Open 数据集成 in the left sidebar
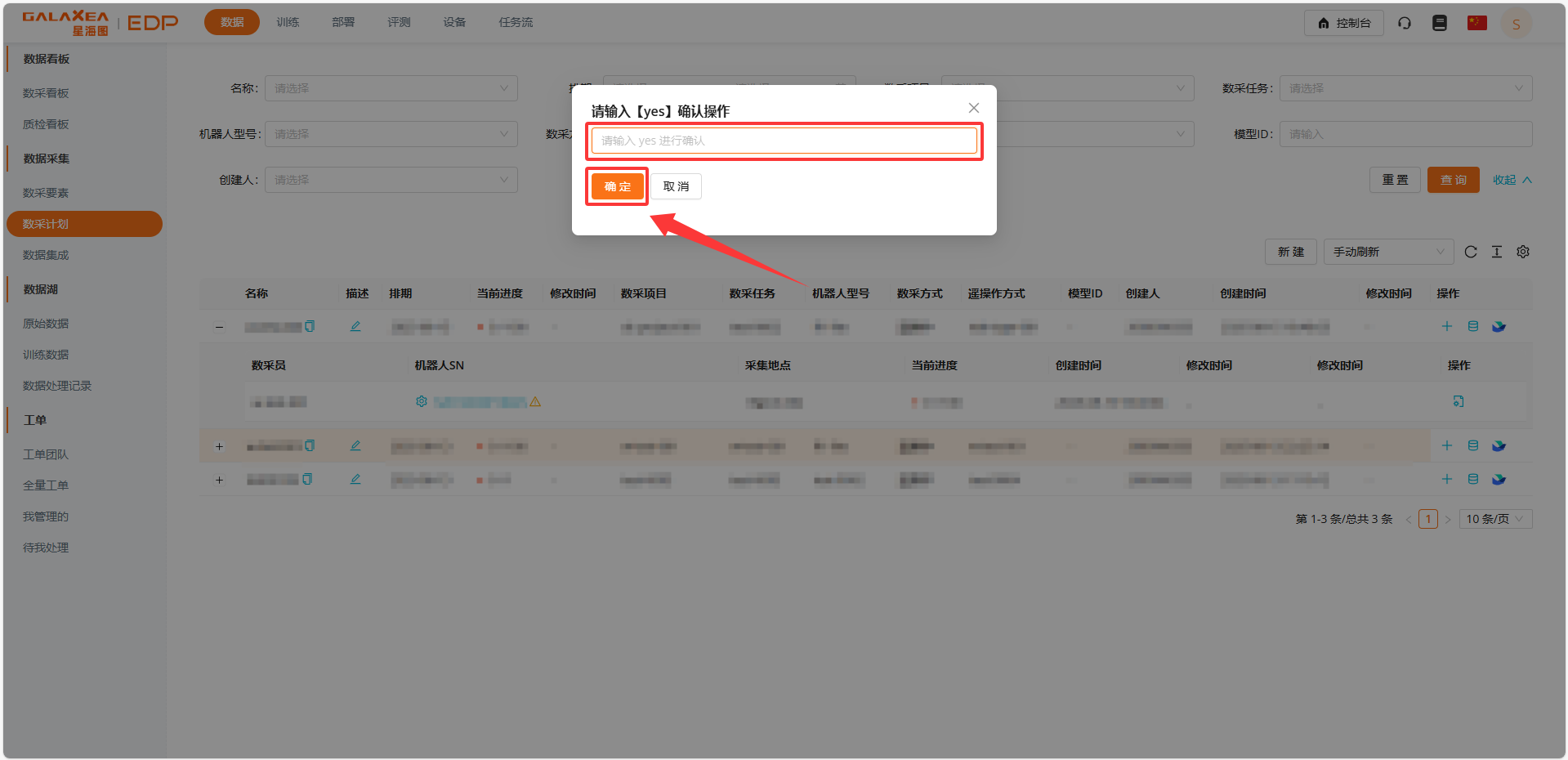Viewport: 1568px width, 760px height. coord(46,255)
